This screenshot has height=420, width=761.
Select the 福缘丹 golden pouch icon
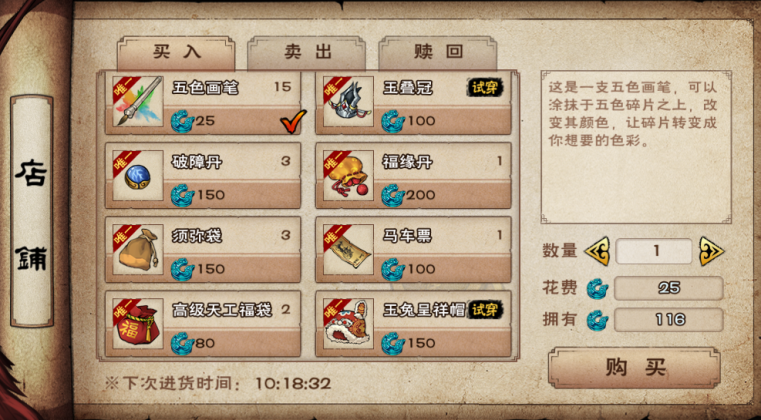[x=348, y=175]
